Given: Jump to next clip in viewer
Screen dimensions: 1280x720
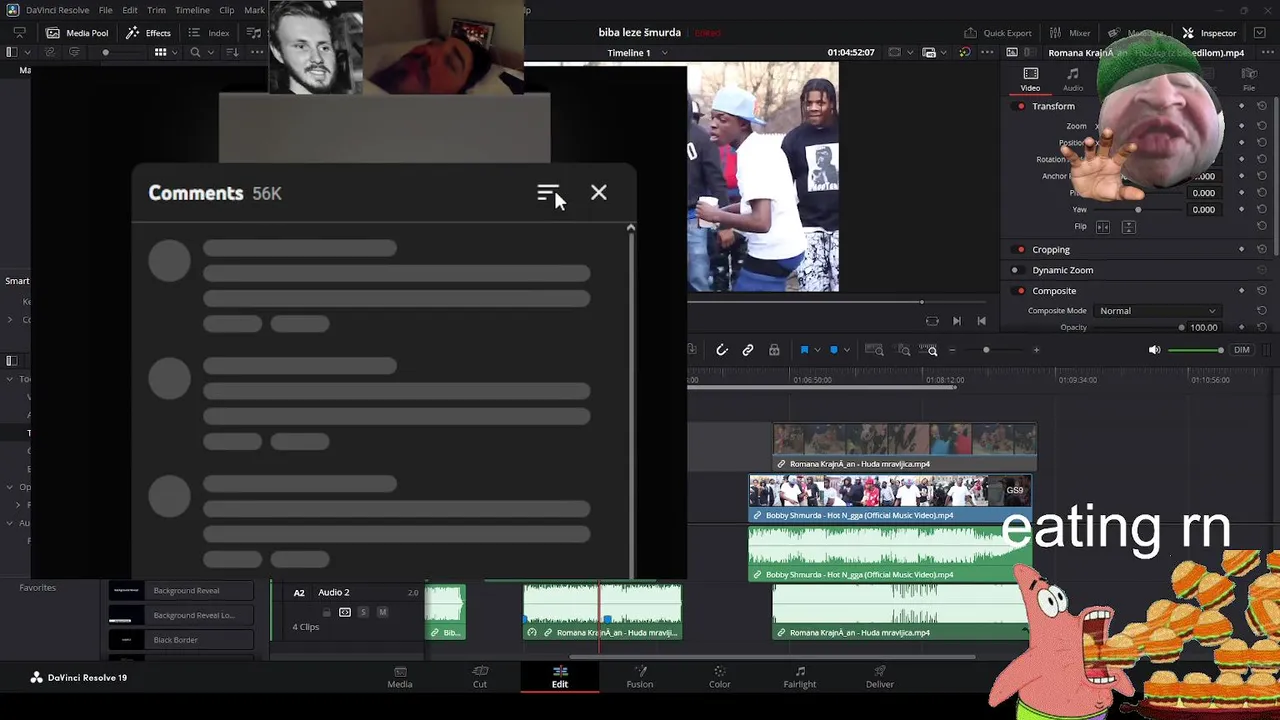Looking at the screenshot, I should point(957,321).
